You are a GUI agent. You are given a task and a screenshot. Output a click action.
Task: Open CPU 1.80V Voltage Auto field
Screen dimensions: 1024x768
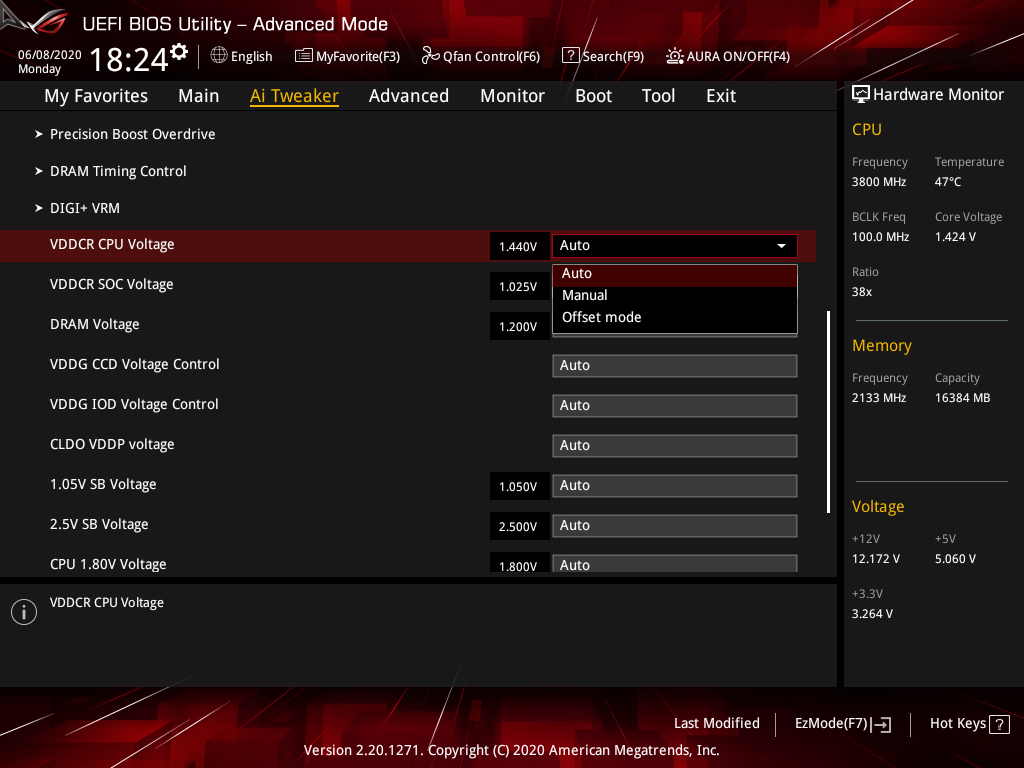[x=675, y=564]
